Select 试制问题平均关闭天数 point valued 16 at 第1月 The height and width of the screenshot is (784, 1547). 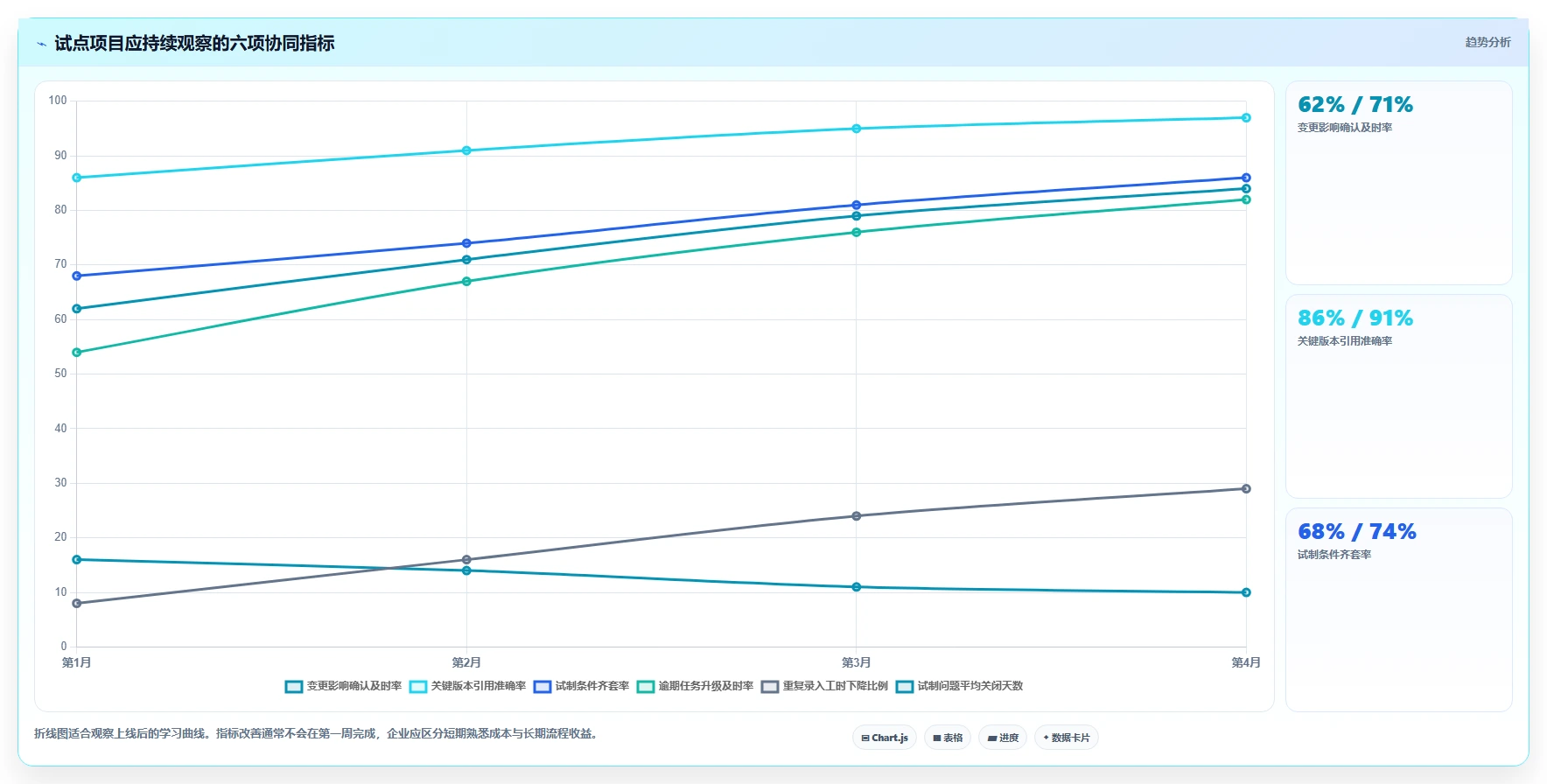pos(77,560)
